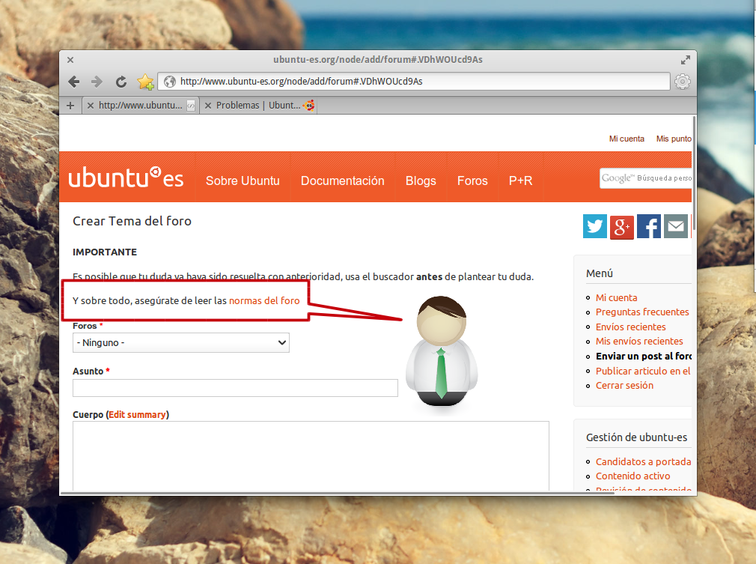Click Enviar un post al foro link

644,356
